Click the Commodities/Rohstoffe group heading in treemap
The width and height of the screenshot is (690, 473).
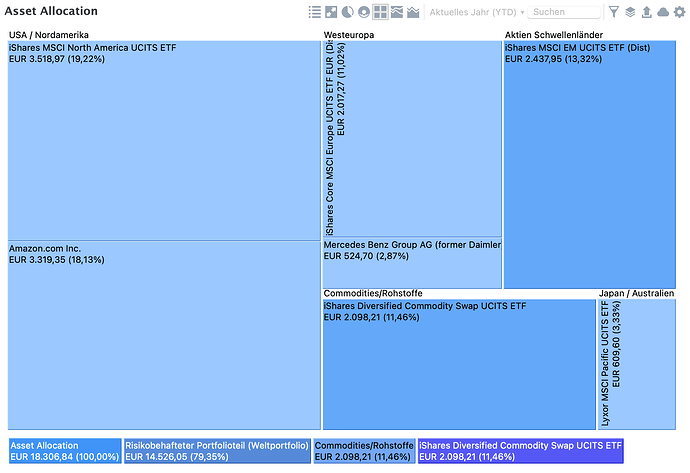[x=373, y=293]
